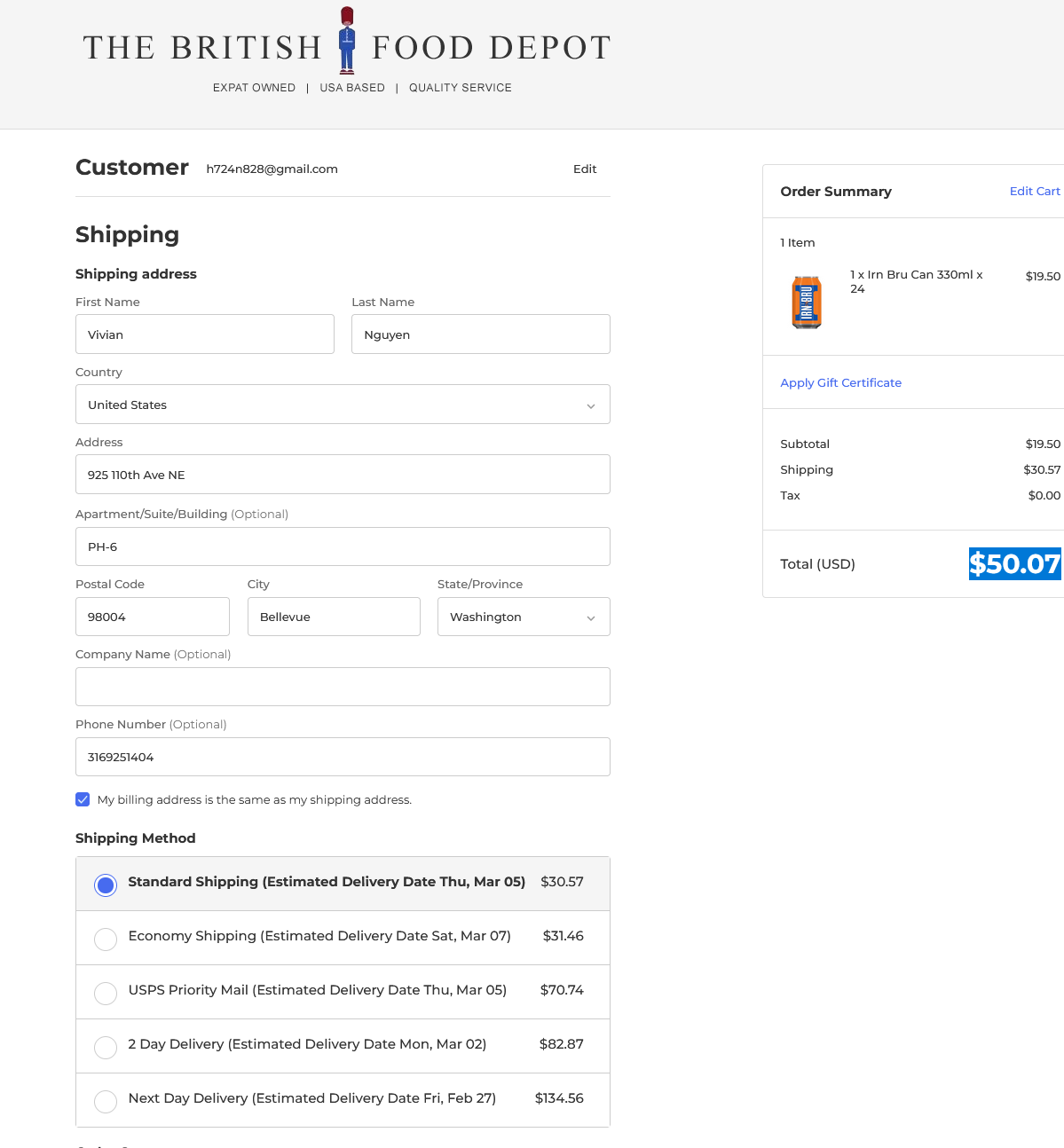The image size is (1064, 1148).
Task: Click the First Name input field
Action: [205, 334]
